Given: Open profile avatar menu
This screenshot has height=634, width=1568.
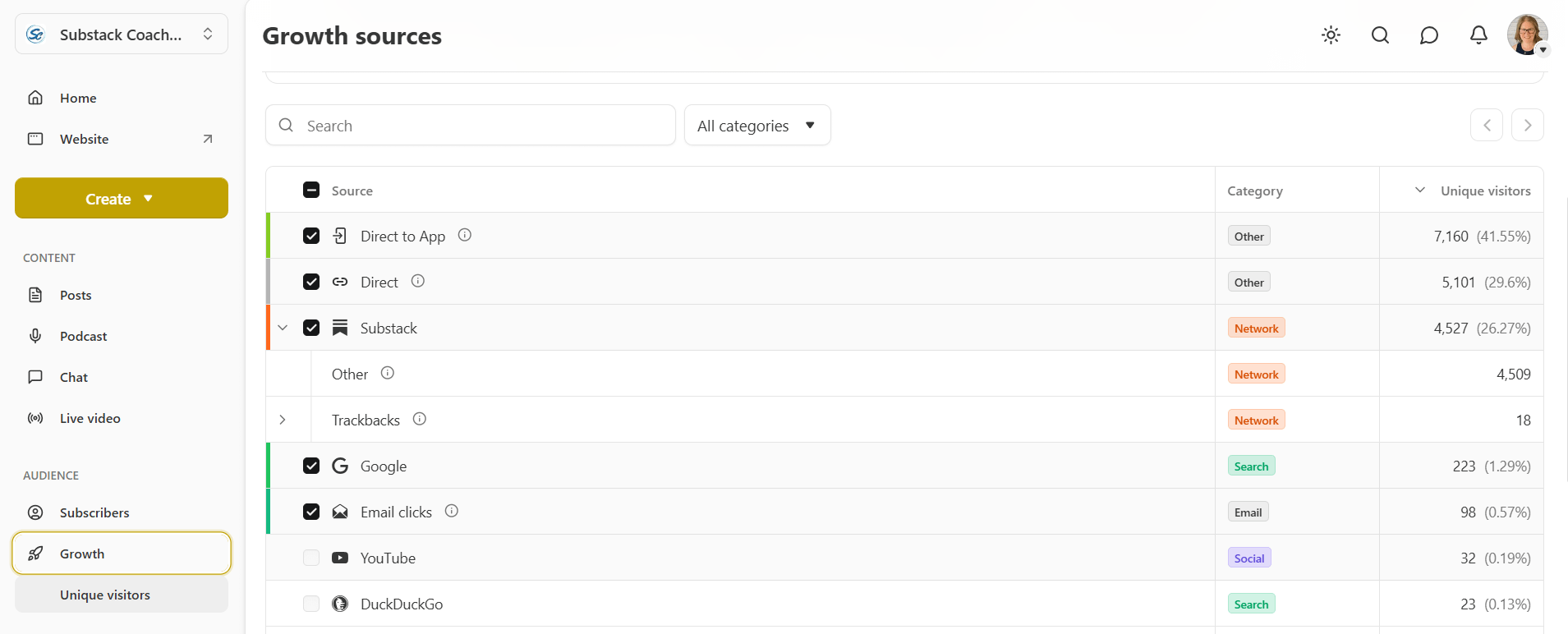Looking at the screenshot, I should point(1528,35).
